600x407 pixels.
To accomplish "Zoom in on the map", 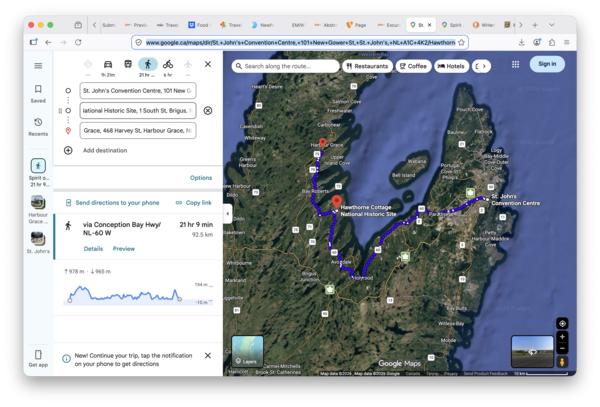I will [562, 337].
